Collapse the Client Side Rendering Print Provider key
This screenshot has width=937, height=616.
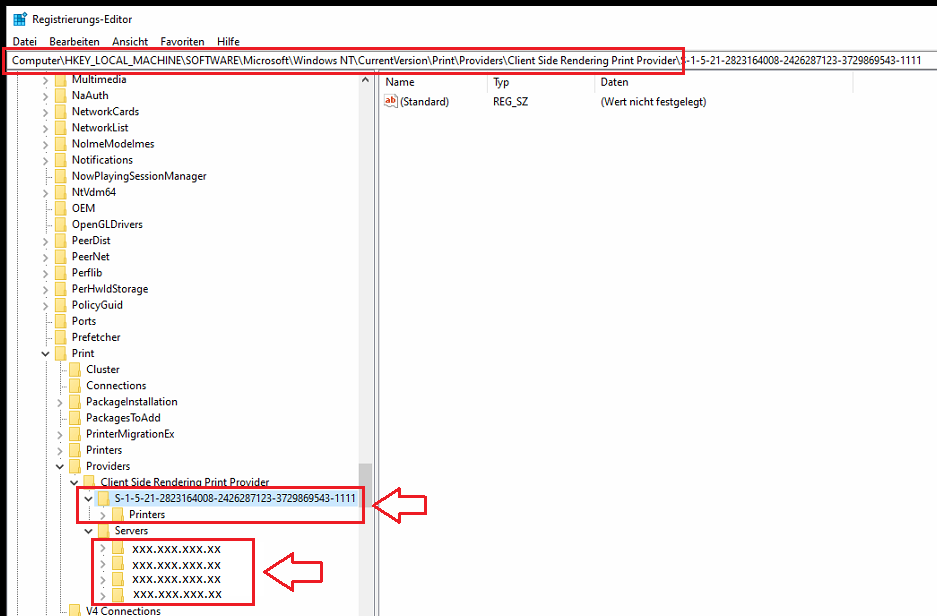pos(74,482)
